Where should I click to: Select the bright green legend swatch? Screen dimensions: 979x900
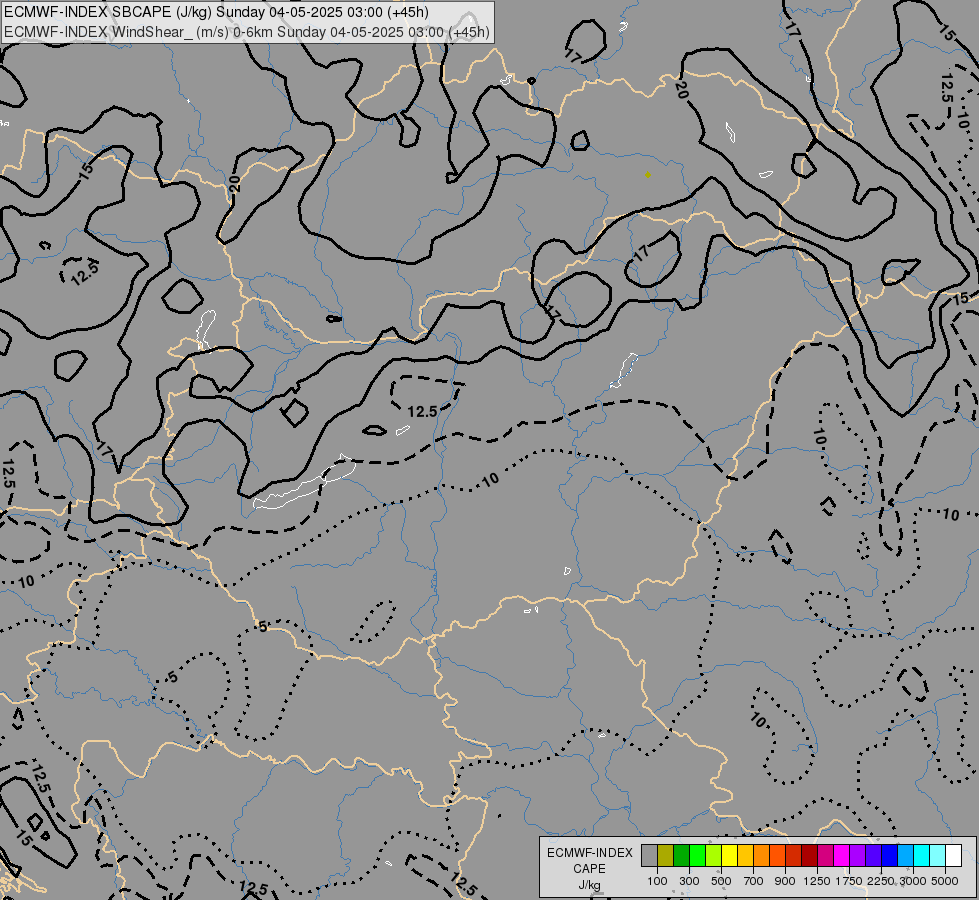pyautogui.click(x=697, y=855)
